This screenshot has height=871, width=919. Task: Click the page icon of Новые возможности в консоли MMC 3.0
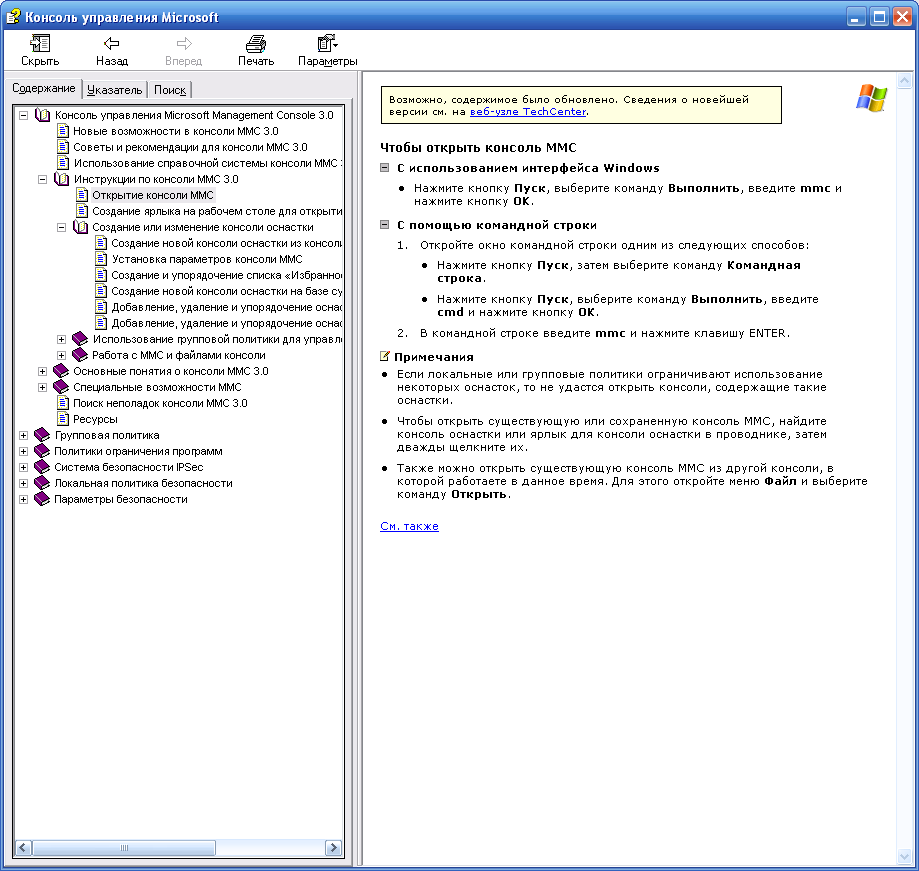(63, 131)
